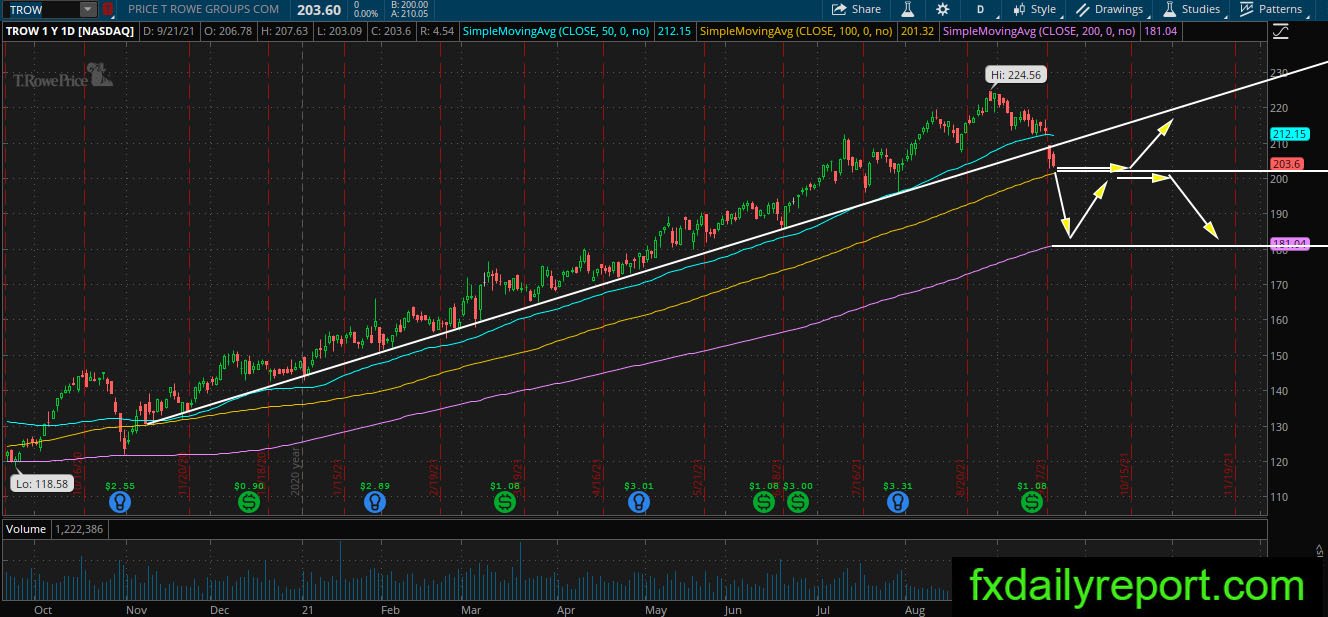Click the PRICE T ROWE GROUPS COM name
Screen dimensions: 1328x617
click(203, 9)
